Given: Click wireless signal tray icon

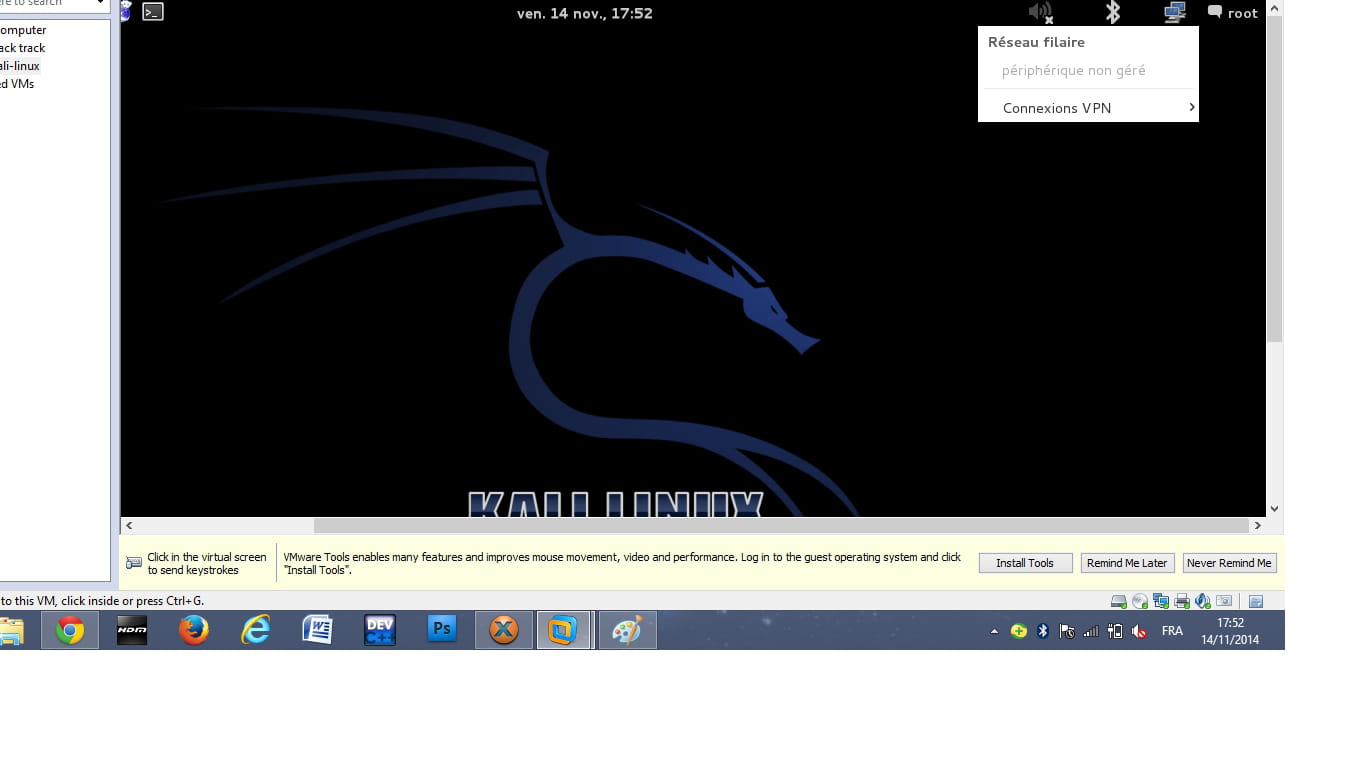Looking at the screenshot, I should pos(1091,631).
